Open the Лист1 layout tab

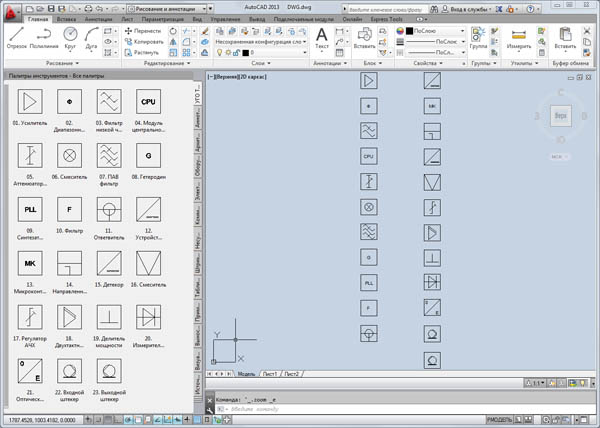pos(270,373)
